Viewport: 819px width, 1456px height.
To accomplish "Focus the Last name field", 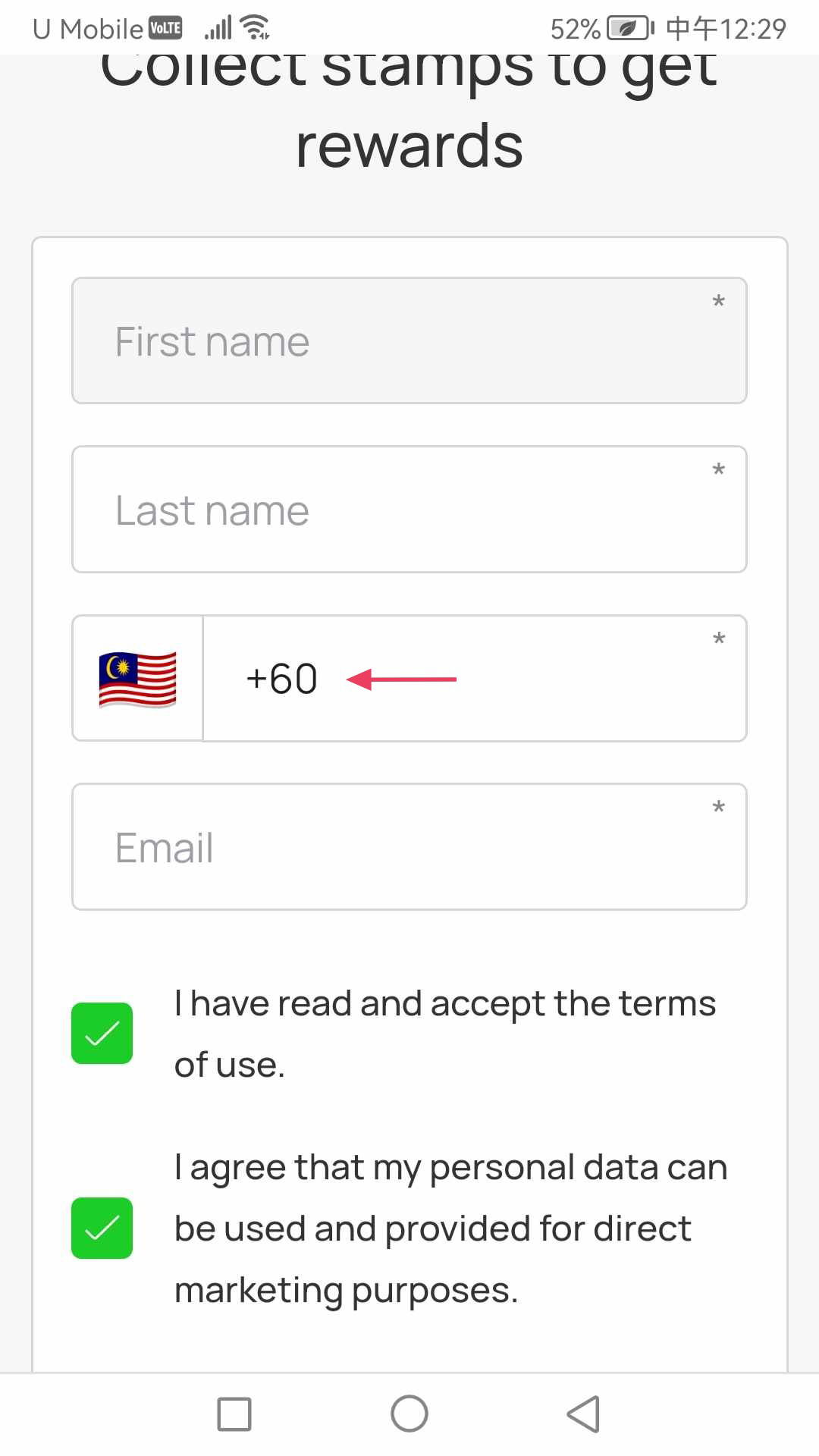I will [x=409, y=509].
